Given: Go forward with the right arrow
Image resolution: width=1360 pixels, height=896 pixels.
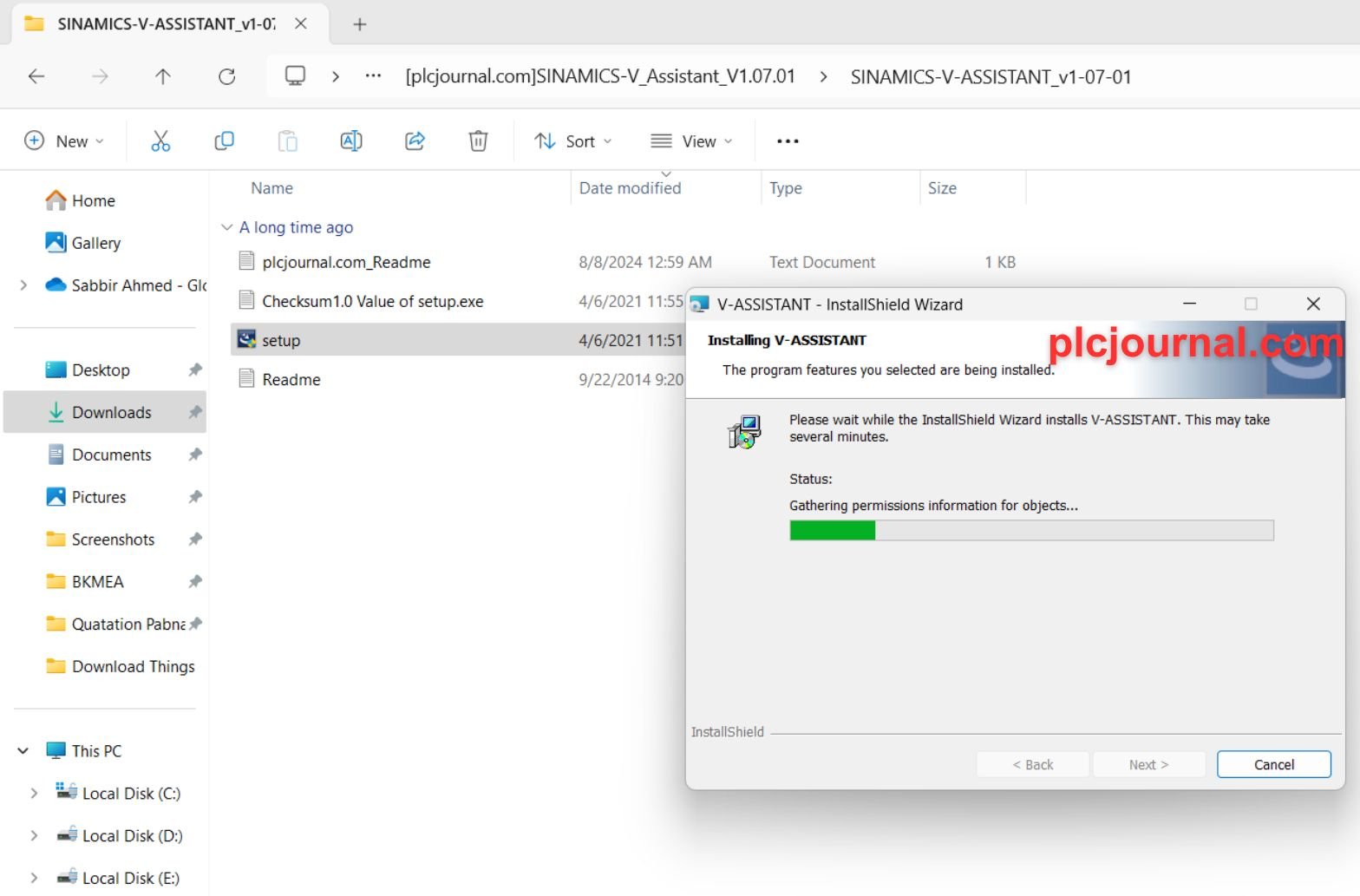Looking at the screenshot, I should [x=100, y=76].
